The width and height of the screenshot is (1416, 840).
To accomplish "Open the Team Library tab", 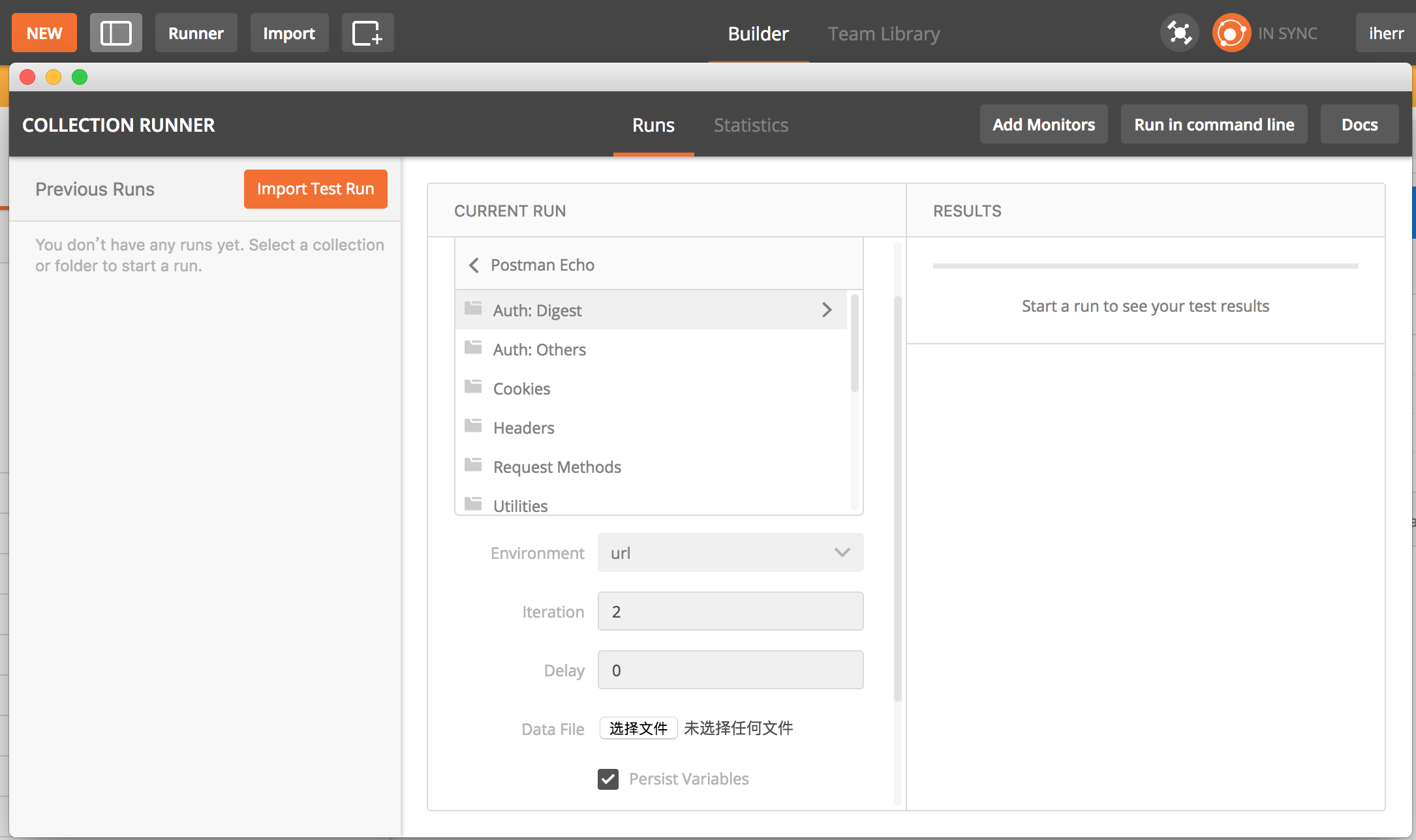I will (884, 33).
